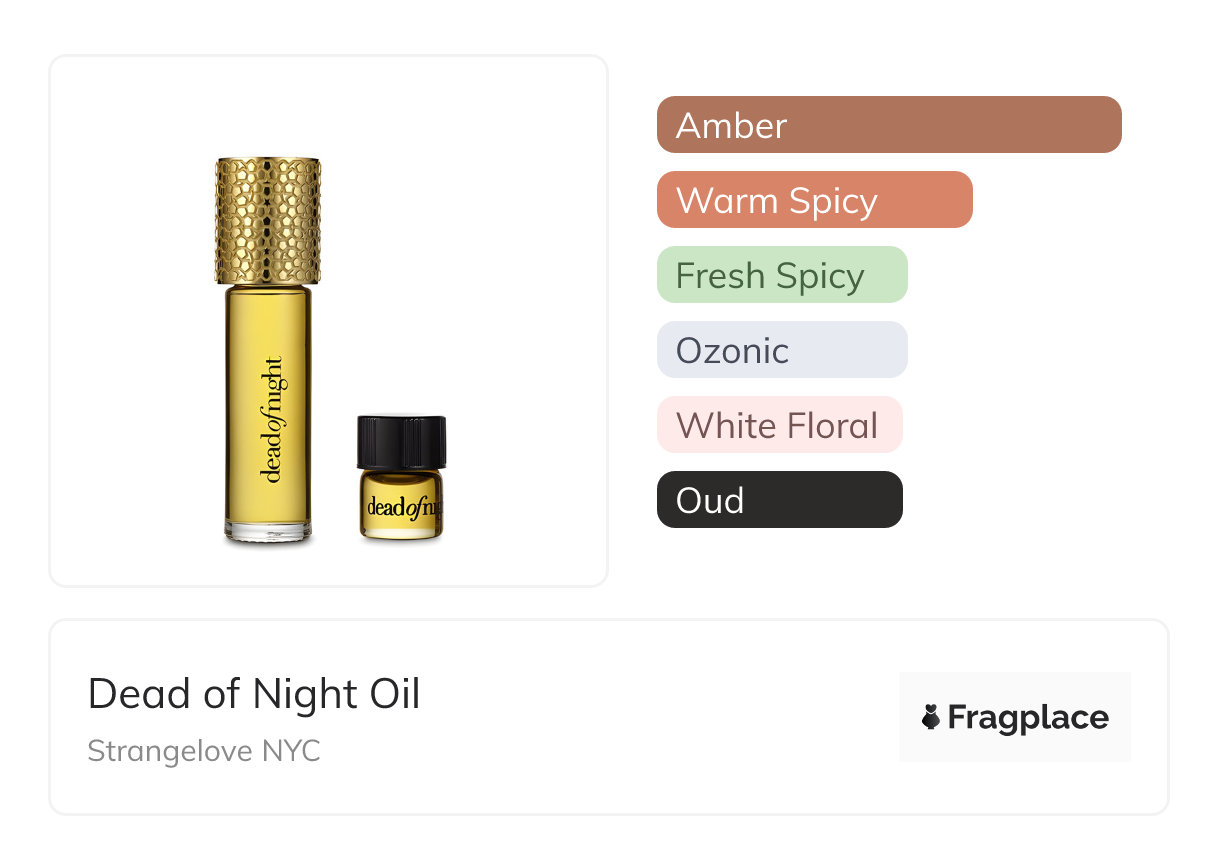This screenshot has width=1218, height=864.
Task: Click the black vial cap
Action: tap(401, 443)
